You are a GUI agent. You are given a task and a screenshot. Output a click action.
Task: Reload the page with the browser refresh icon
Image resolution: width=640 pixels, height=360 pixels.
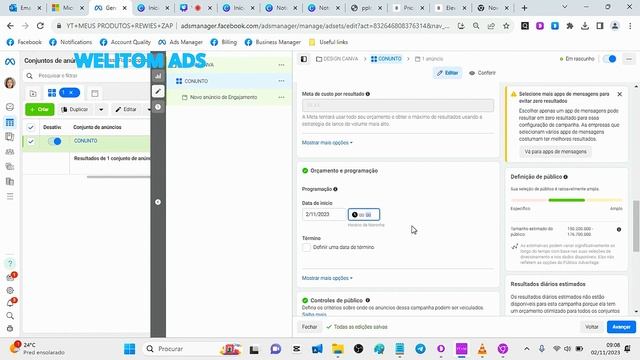(40, 26)
